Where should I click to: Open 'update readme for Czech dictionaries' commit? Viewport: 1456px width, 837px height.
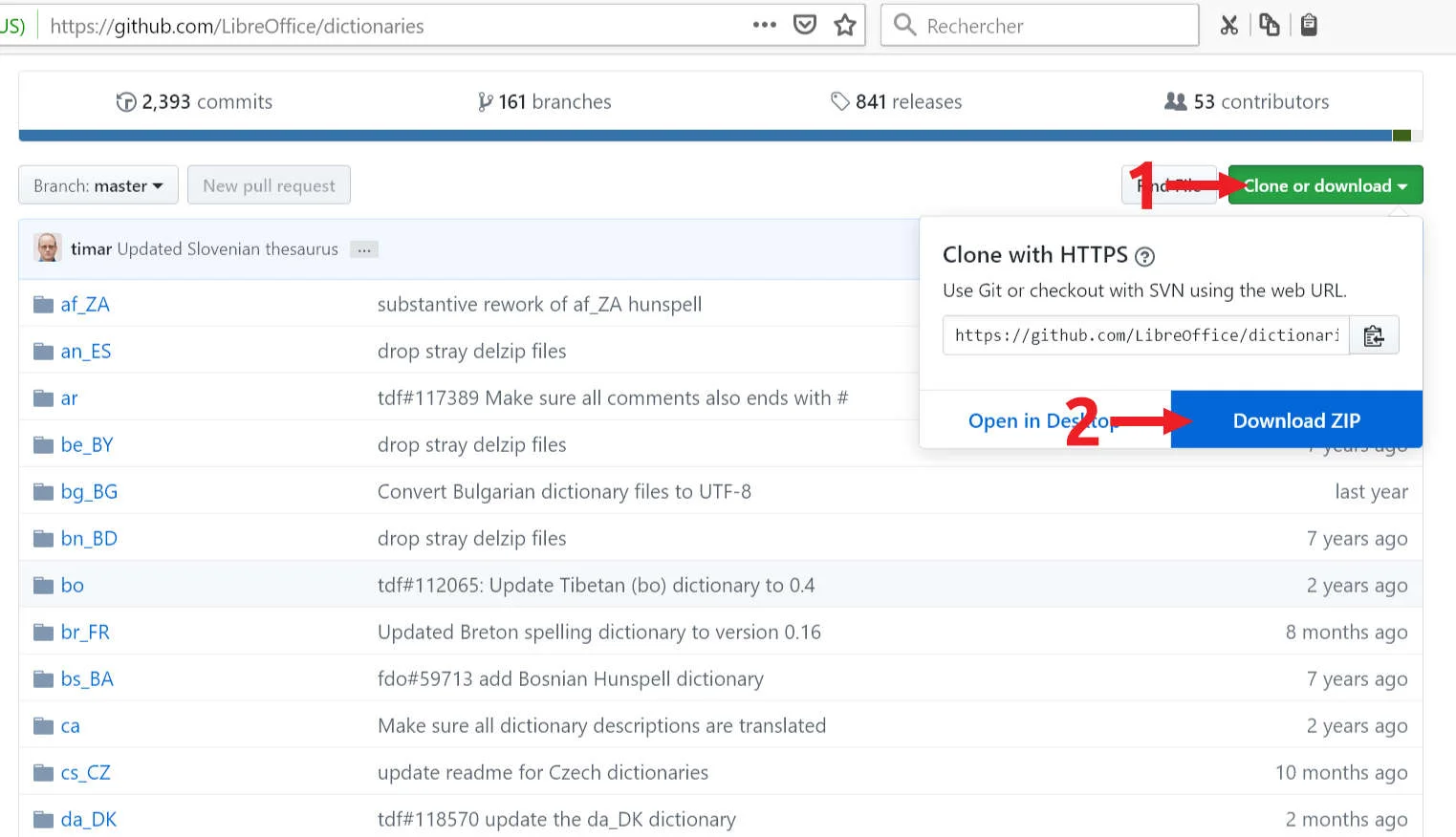[x=543, y=773]
